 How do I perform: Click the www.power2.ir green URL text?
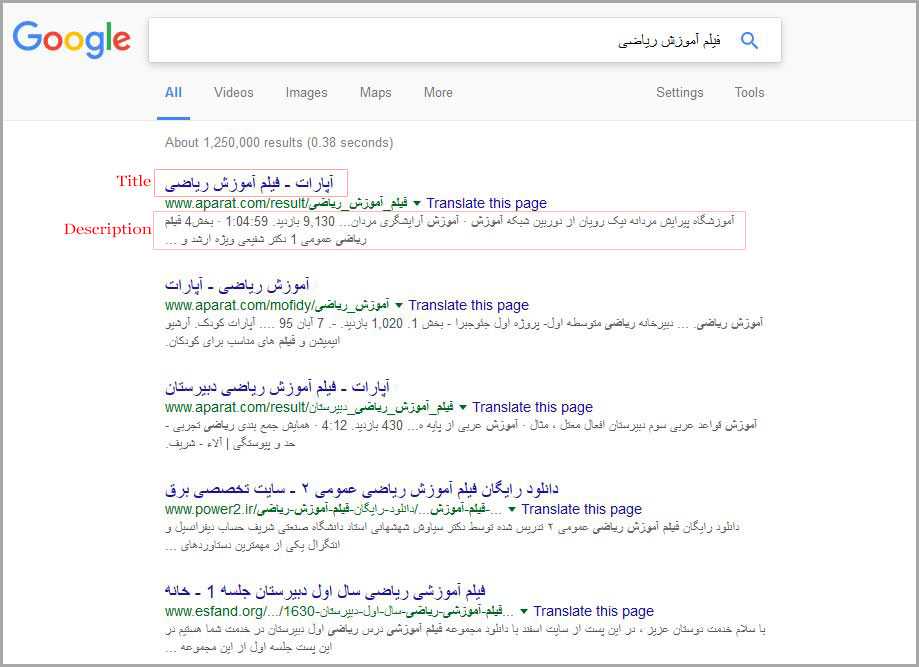point(333,509)
